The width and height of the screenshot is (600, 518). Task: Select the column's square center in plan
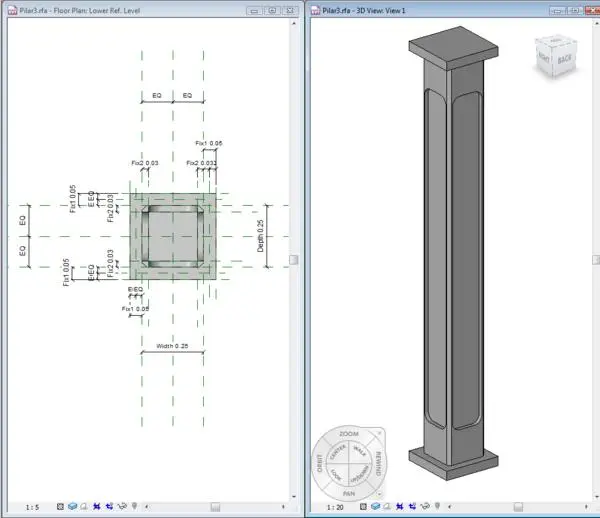pyautogui.click(x=173, y=236)
